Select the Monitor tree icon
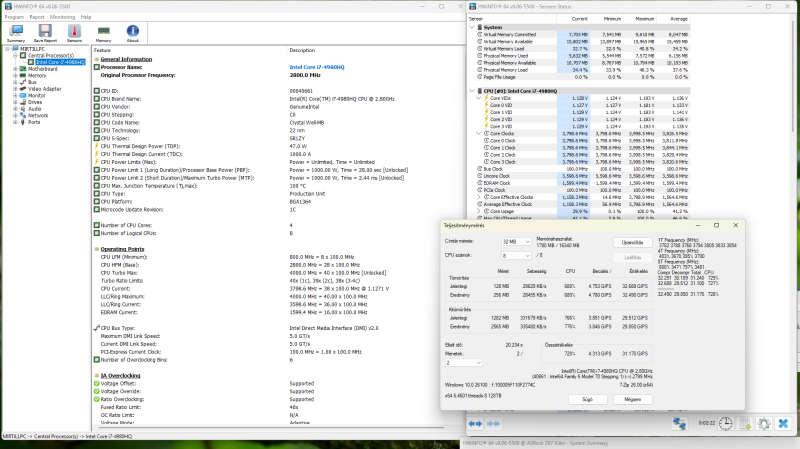 pos(23,95)
